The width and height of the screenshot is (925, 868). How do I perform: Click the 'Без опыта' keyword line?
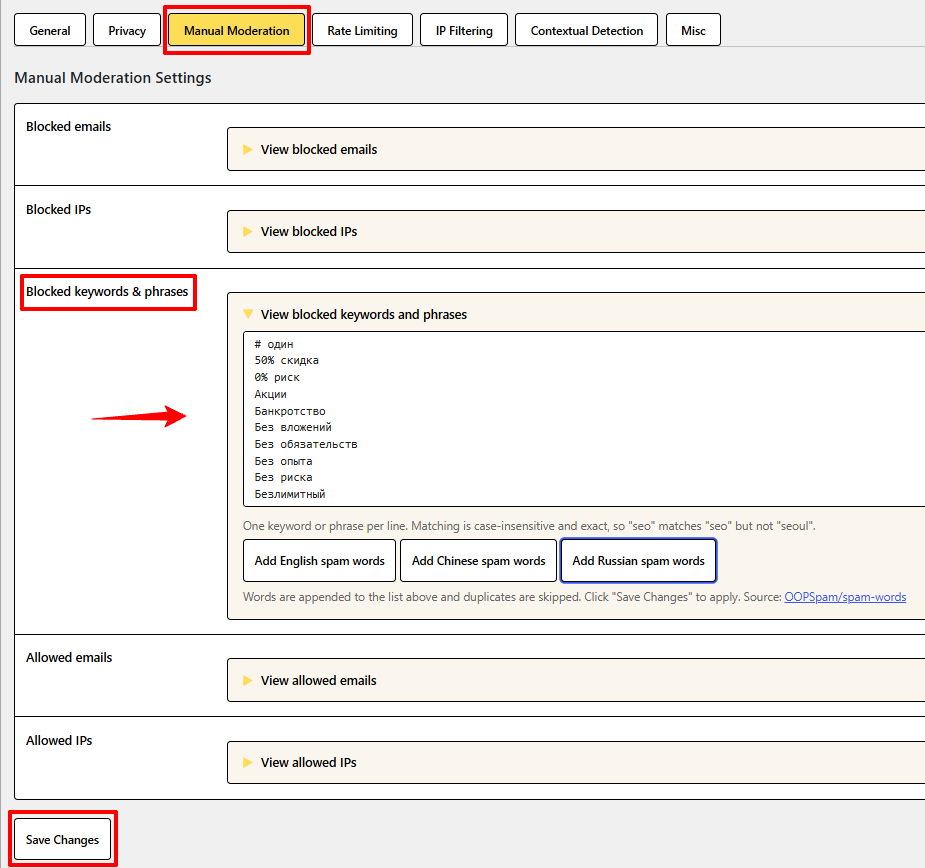(283, 461)
